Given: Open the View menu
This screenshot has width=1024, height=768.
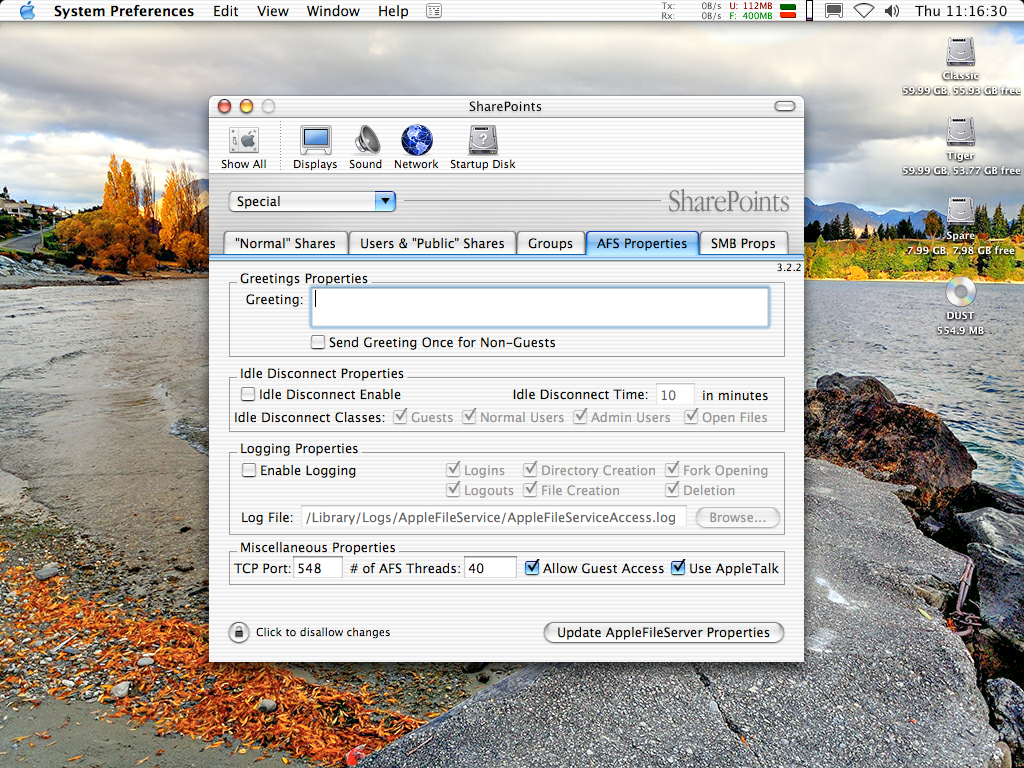Looking at the screenshot, I should 273,11.
